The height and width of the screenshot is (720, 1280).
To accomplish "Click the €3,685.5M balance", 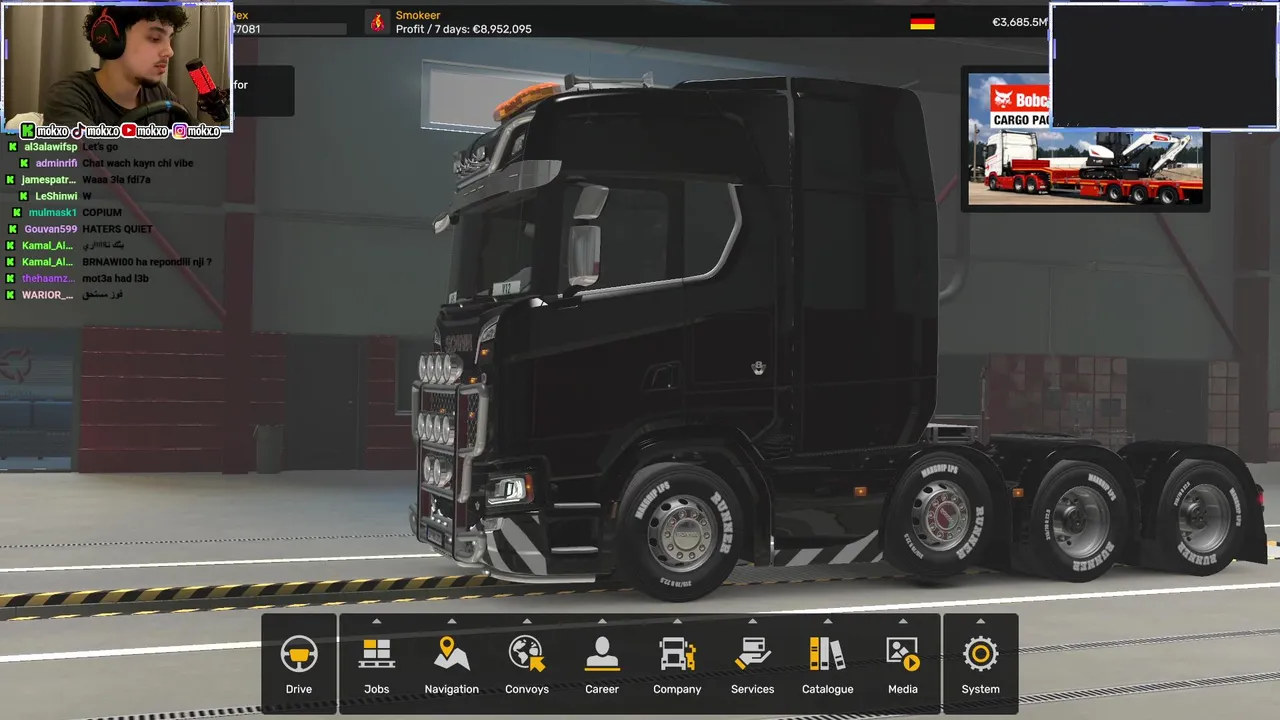I will 1019,22.
